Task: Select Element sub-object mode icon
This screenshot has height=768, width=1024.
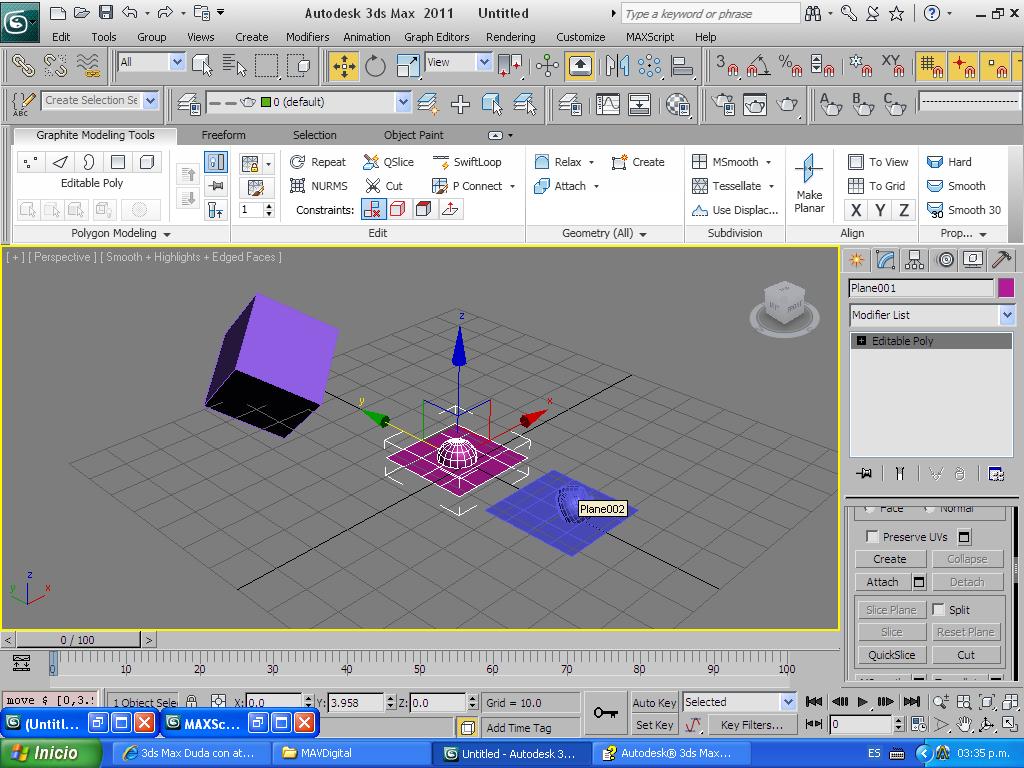Action: (x=147, y=161)
